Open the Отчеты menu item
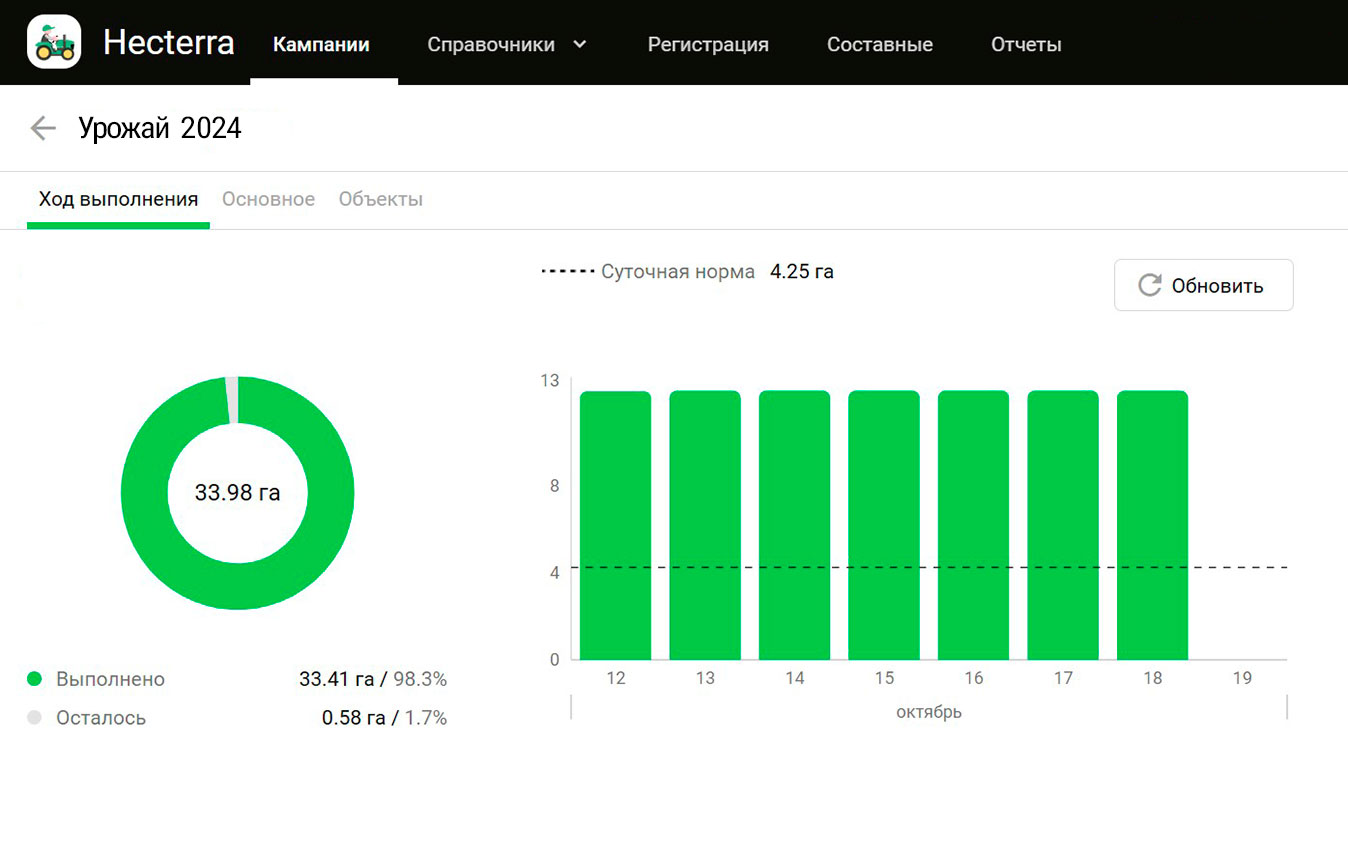The width and height of the screenshot is (1348, 842). (x=1026, y=45)
